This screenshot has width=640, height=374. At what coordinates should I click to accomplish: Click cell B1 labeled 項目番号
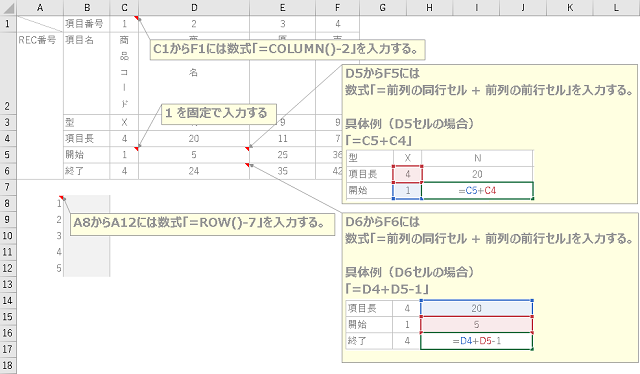(x=87, y=24)
